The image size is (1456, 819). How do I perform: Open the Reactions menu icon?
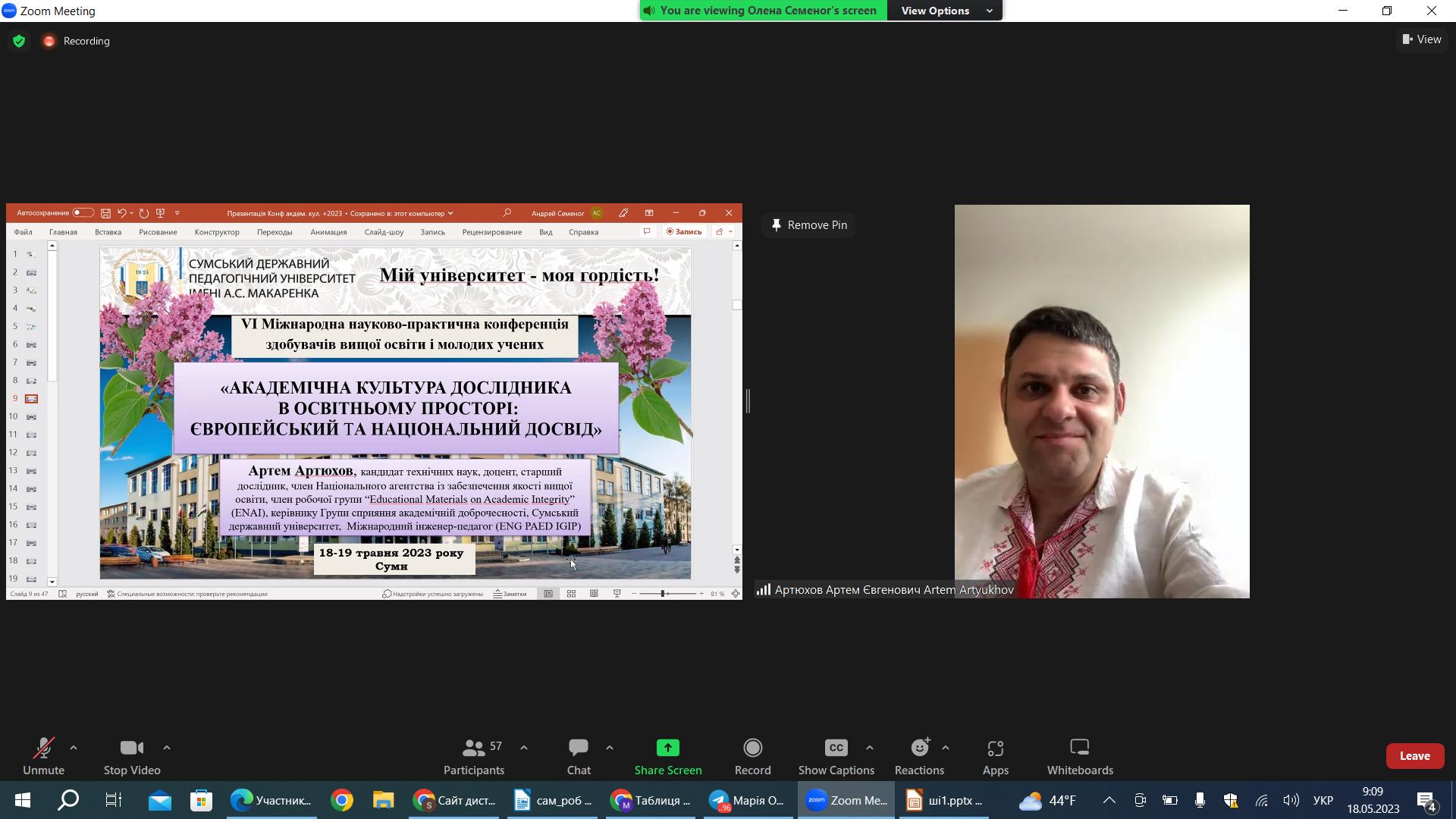[x=919, y=748]
